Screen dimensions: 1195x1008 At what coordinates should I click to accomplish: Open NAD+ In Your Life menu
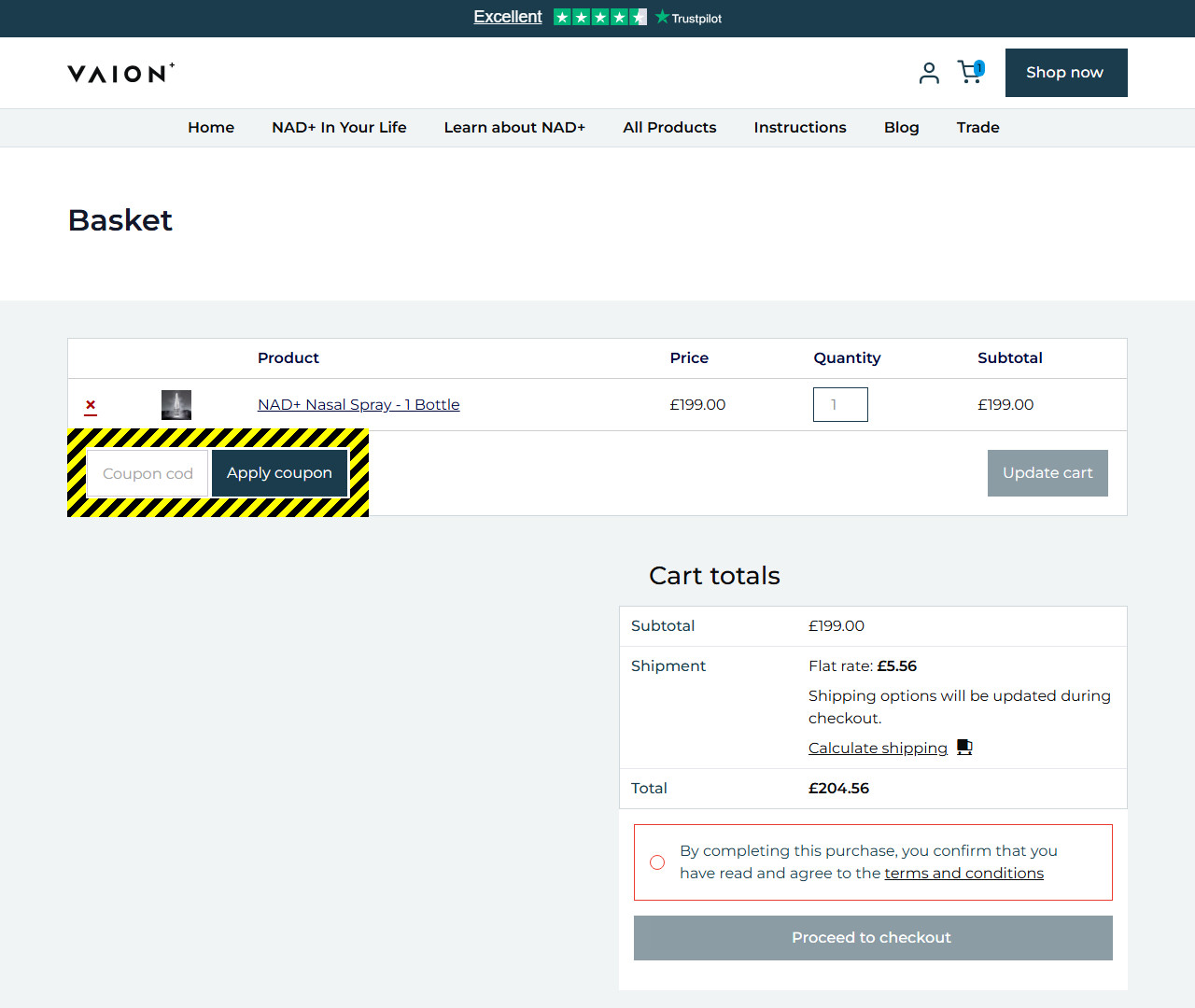(339, 128)
